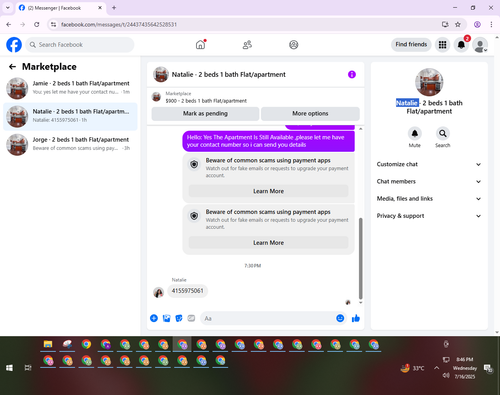
Task: Open browser three-dot menu
Action: pyautogui.click(x=491, y=24)
